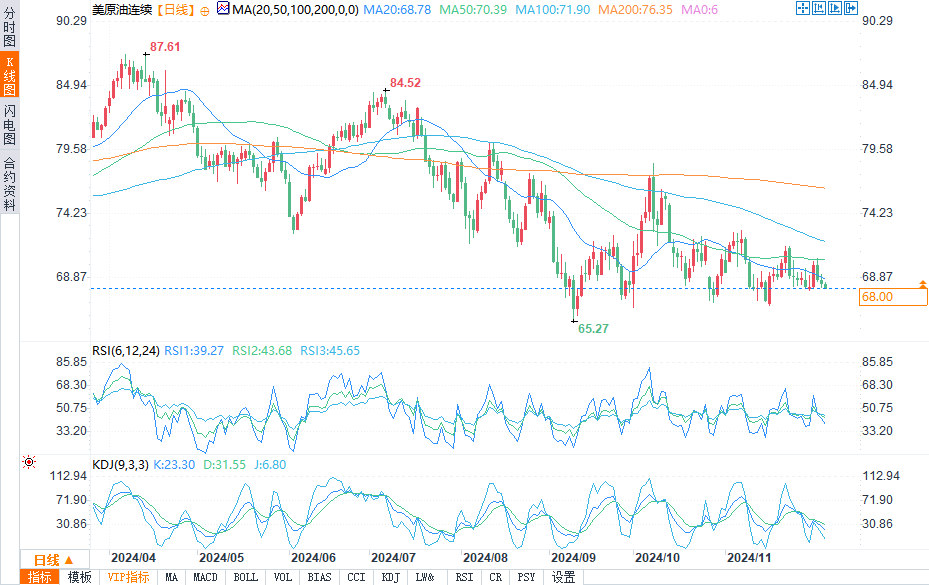This screenshot has width=929, height=585.
Task: Switch to the 模板 tab
Action: tap(79, 577)
